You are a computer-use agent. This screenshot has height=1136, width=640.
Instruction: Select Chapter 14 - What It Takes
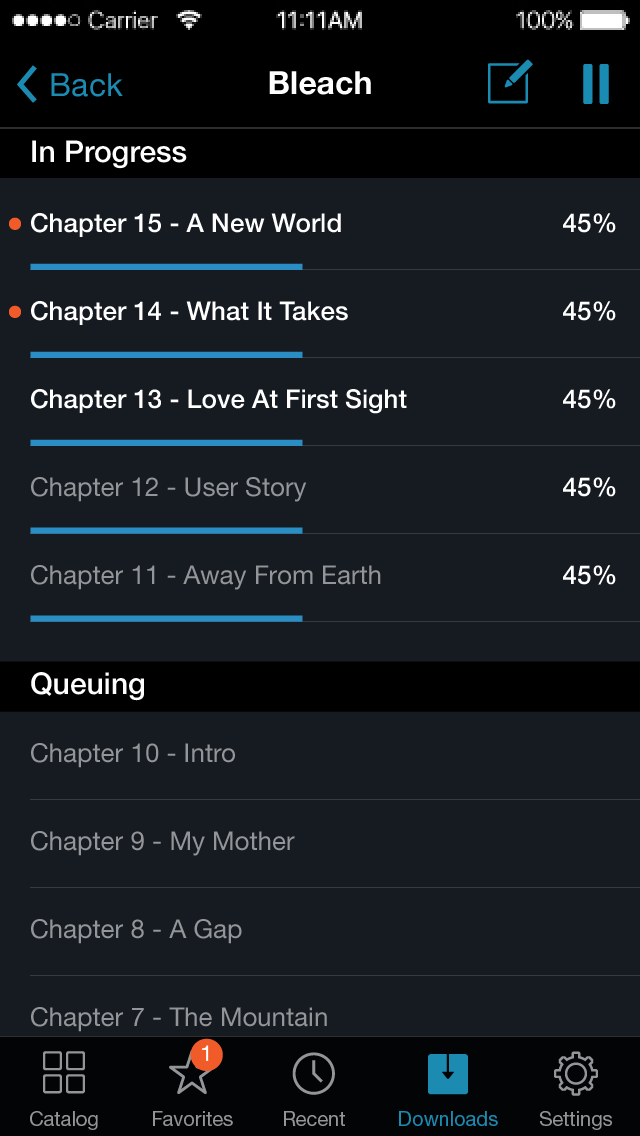pyautogui.click(x=189, y=311)
